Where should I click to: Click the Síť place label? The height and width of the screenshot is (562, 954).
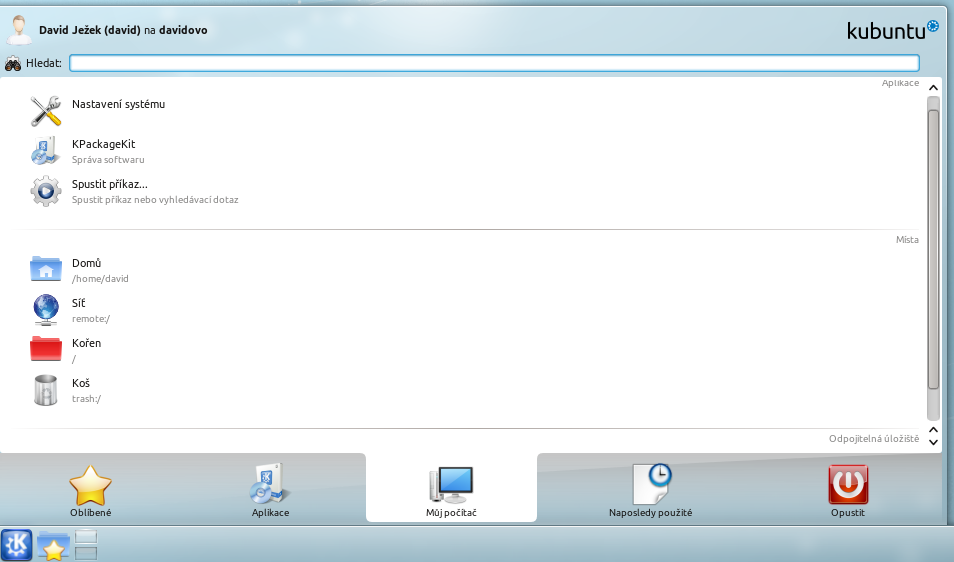(x=78, y=303)
